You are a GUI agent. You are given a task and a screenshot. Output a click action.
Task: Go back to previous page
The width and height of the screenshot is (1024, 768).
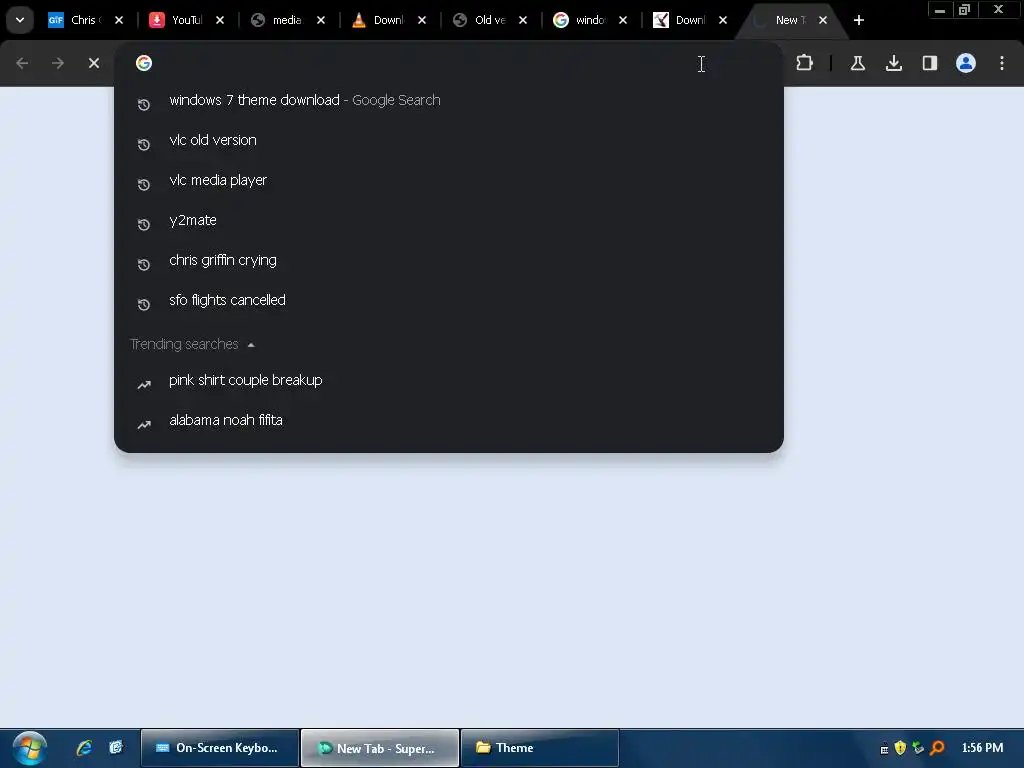(x=22, y=63)
